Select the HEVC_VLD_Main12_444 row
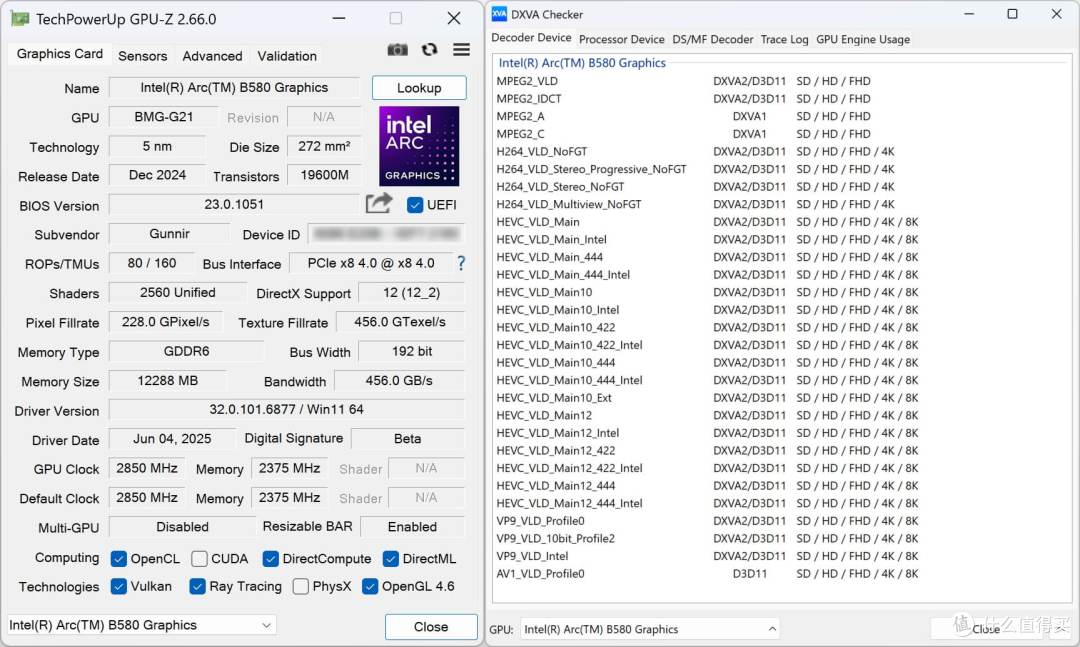 [x=707, y=486]
